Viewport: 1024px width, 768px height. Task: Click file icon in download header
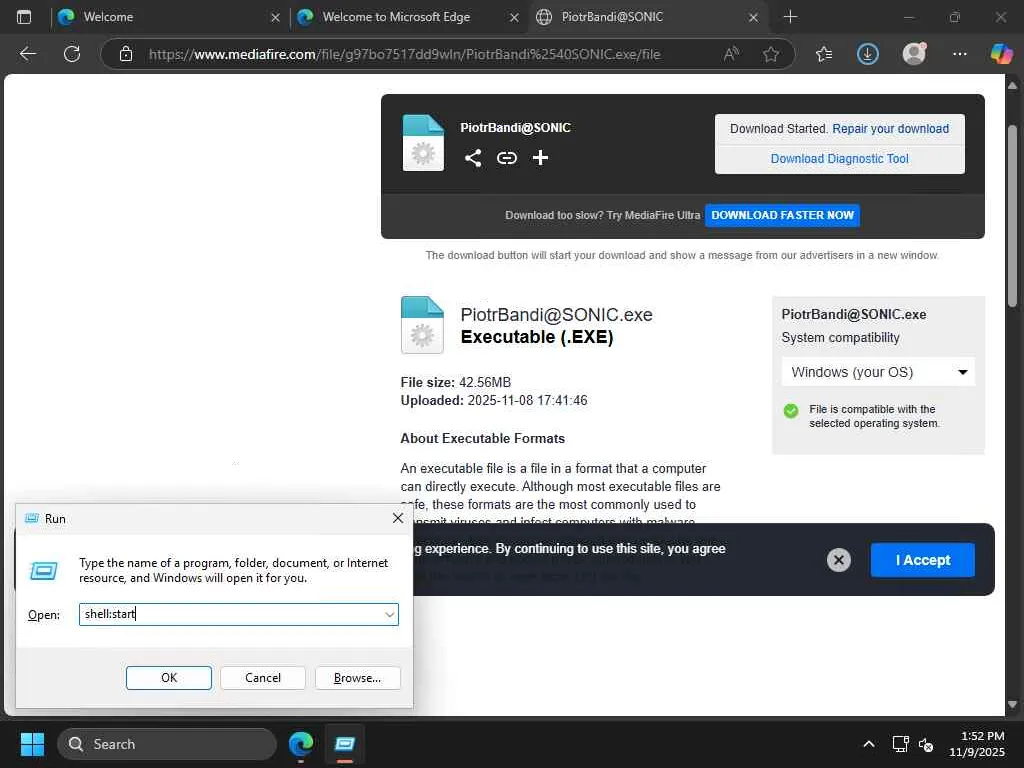pyautogui.click(x=423, y=143)
